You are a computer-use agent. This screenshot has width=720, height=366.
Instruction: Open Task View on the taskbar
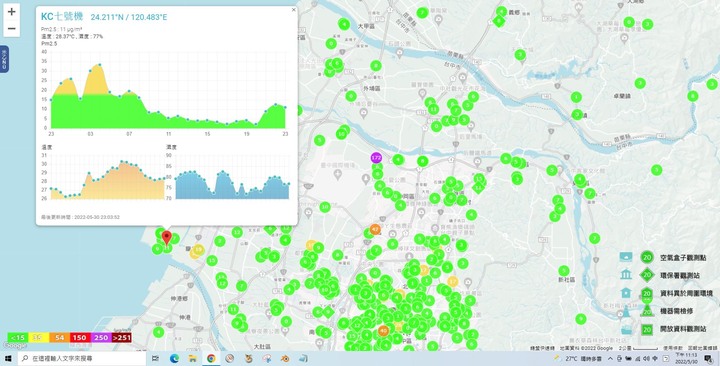click(x=155, y=359)
